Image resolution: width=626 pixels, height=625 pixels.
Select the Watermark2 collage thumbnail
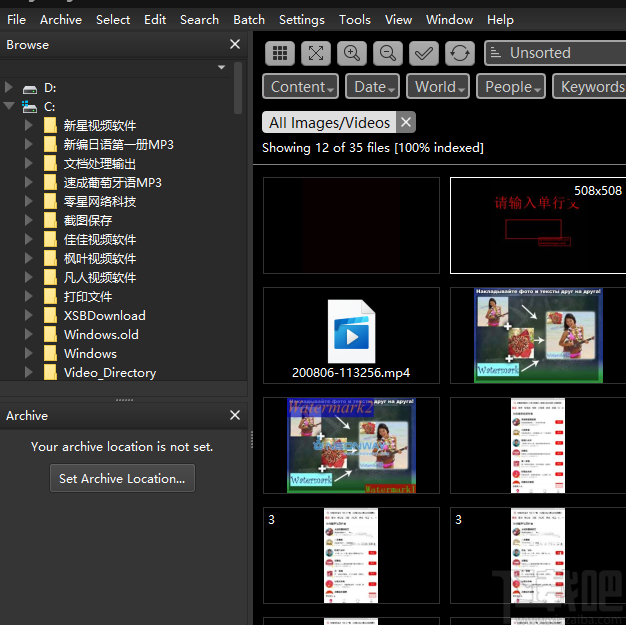[x=351, y=445]
